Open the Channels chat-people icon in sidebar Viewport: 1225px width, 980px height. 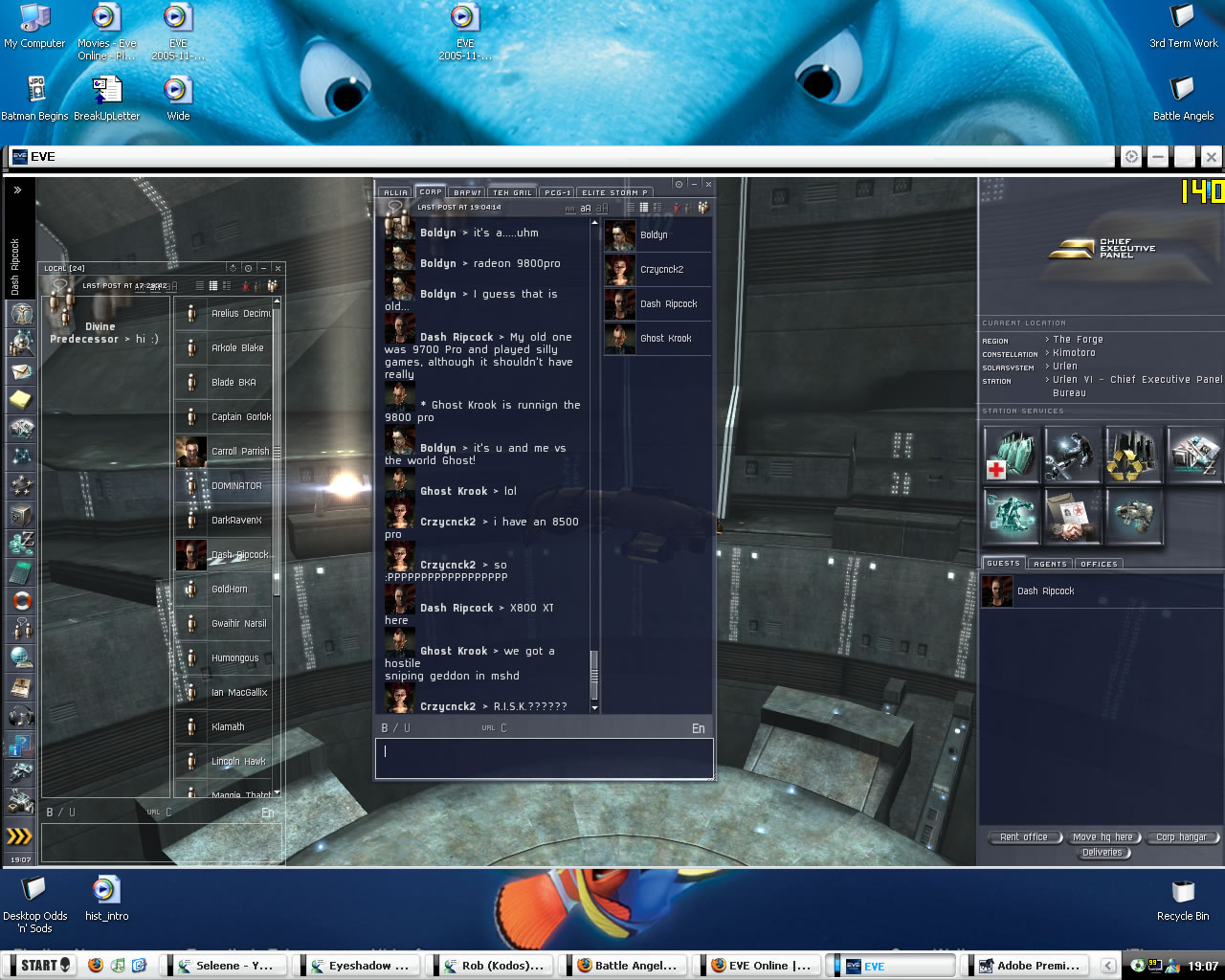[21, 630]
